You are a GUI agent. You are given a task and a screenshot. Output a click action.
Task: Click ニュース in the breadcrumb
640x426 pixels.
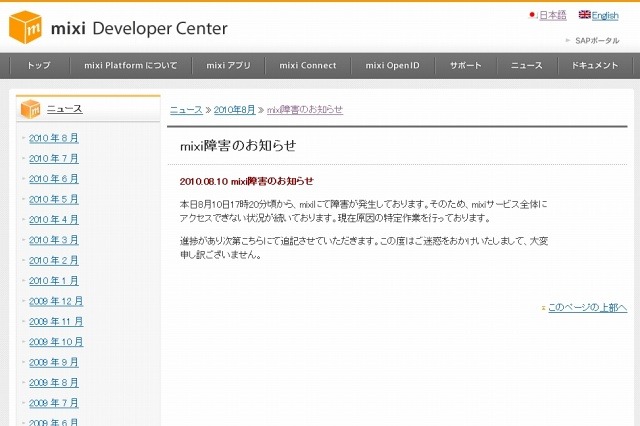click(x=186, y=110)
